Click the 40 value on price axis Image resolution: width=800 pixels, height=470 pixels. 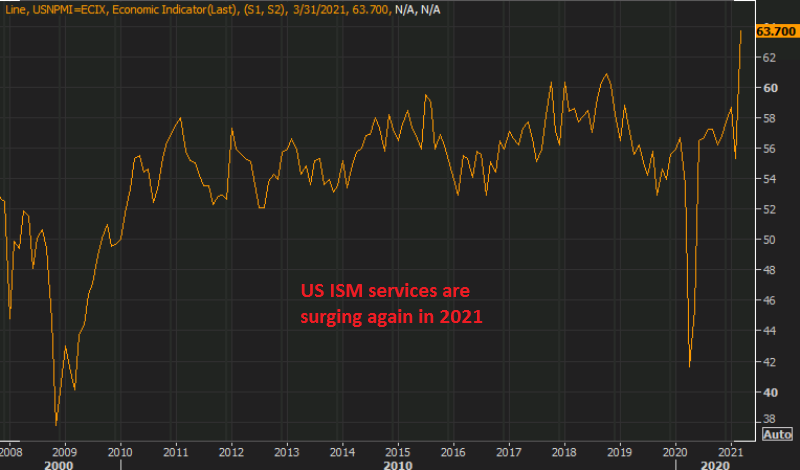coord(770,392)
